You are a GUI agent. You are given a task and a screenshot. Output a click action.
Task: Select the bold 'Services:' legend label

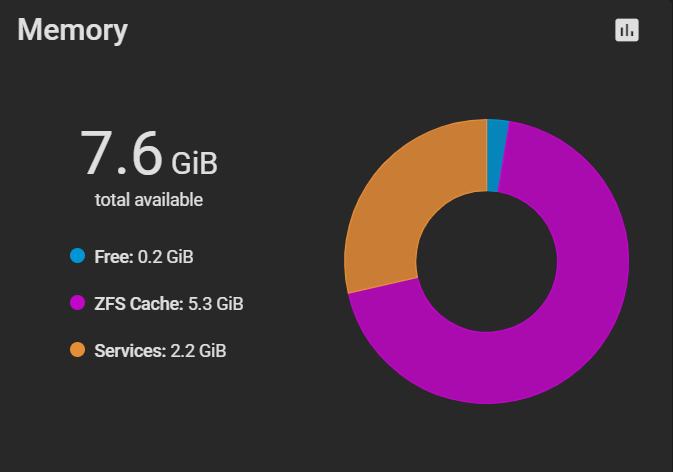[x=130, y=351]
